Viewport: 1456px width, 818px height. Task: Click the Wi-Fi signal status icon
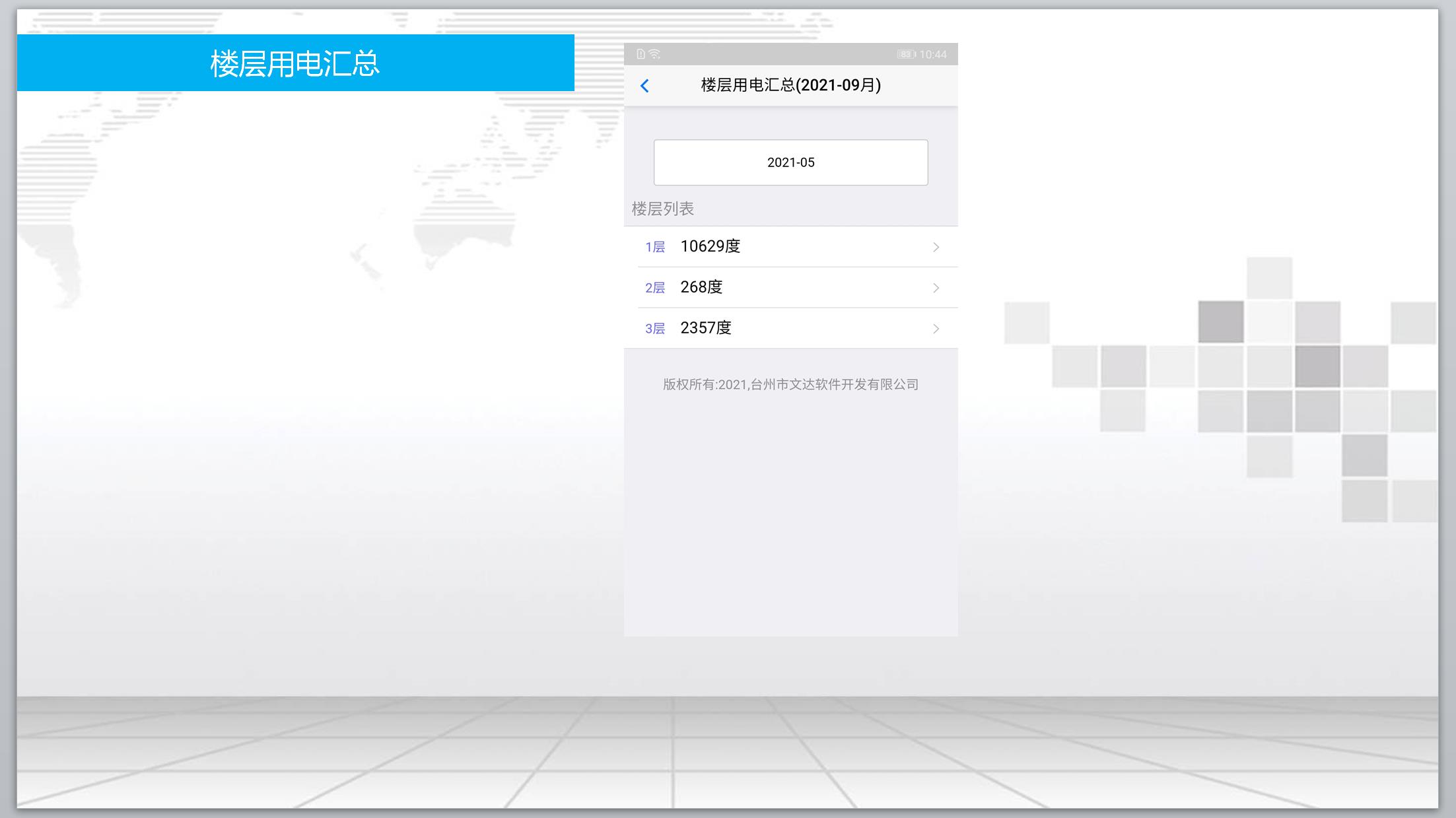point(654,54)
